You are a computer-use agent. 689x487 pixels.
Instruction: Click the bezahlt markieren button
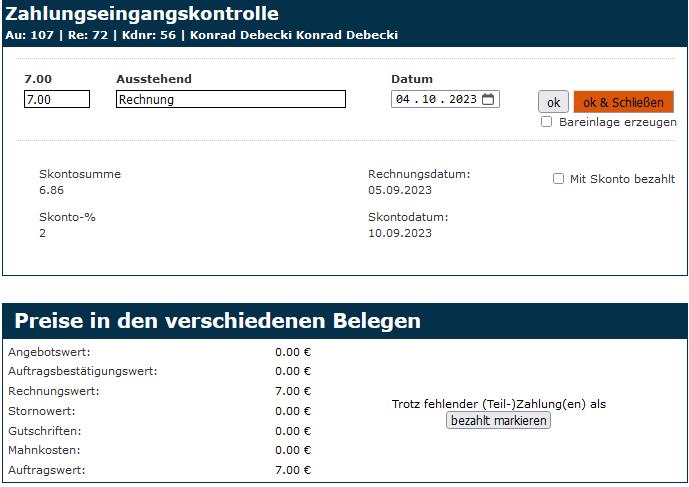coord(498,421)
